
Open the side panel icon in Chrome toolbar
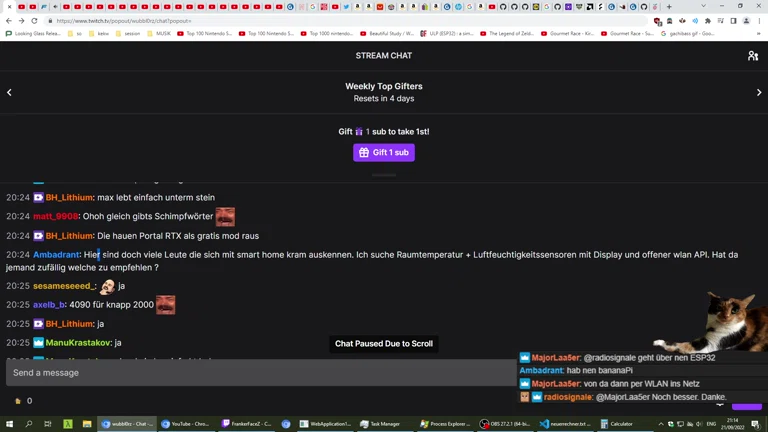click(733, 21)
